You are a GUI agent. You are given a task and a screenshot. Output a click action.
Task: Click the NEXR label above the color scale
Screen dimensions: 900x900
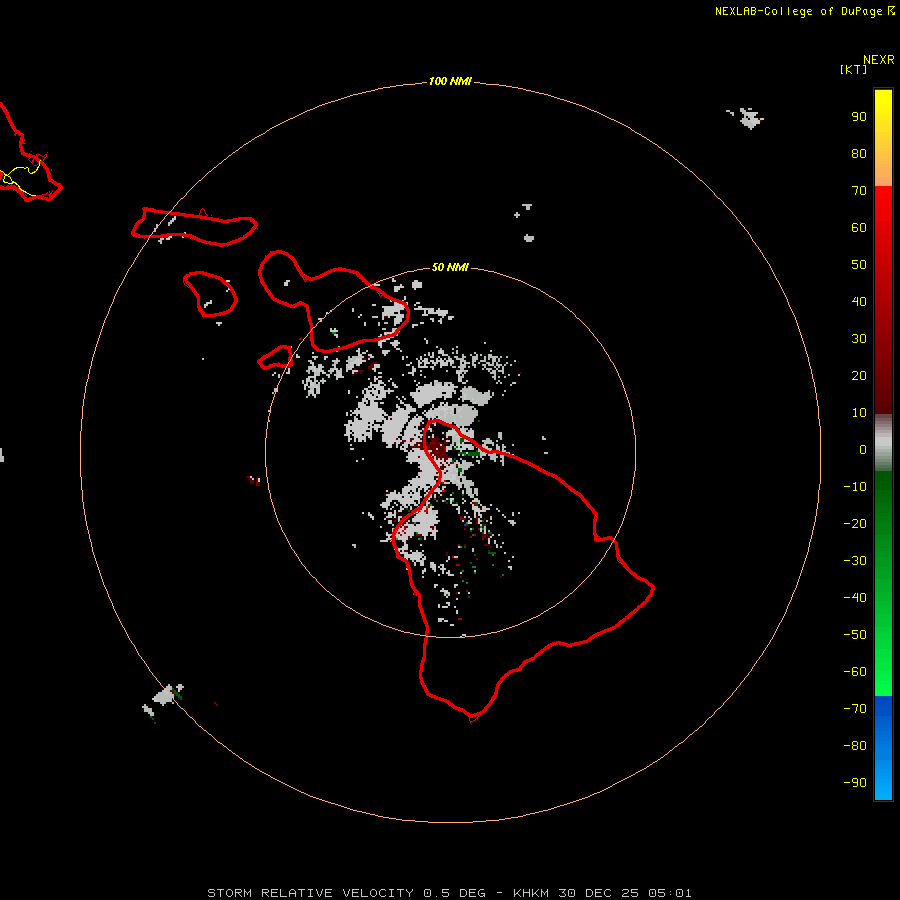(x=878, y=60)
